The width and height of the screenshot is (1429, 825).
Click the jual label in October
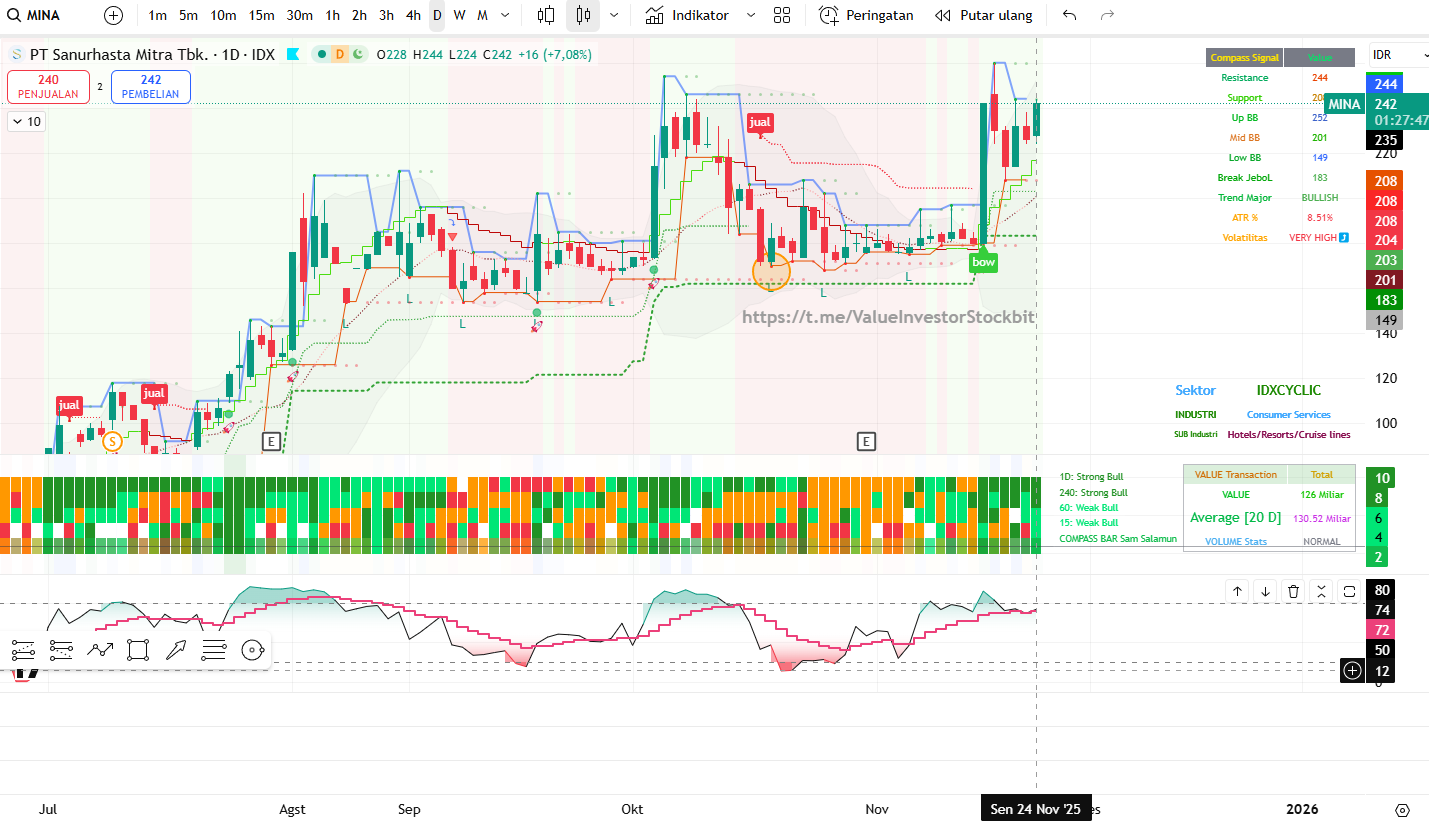point(760,123)
